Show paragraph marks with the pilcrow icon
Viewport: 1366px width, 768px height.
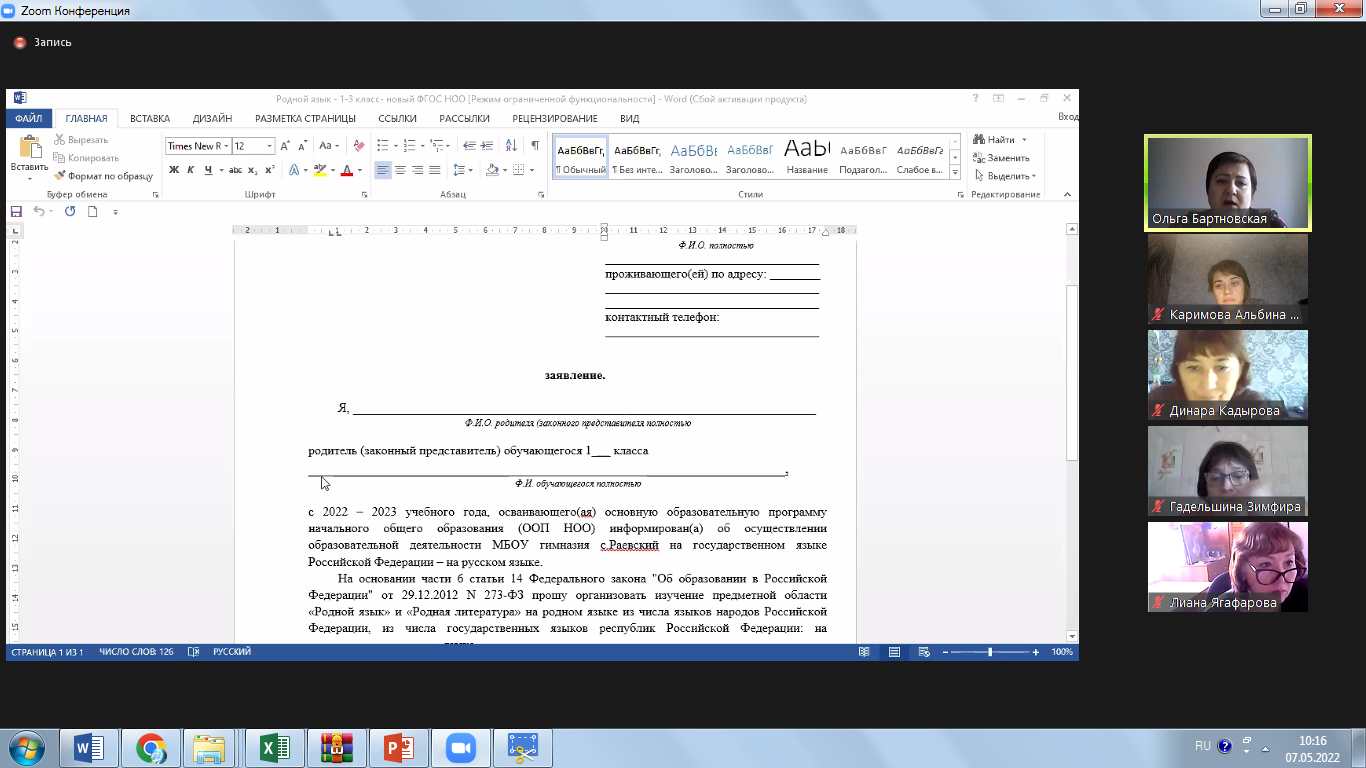coord(535,146)
